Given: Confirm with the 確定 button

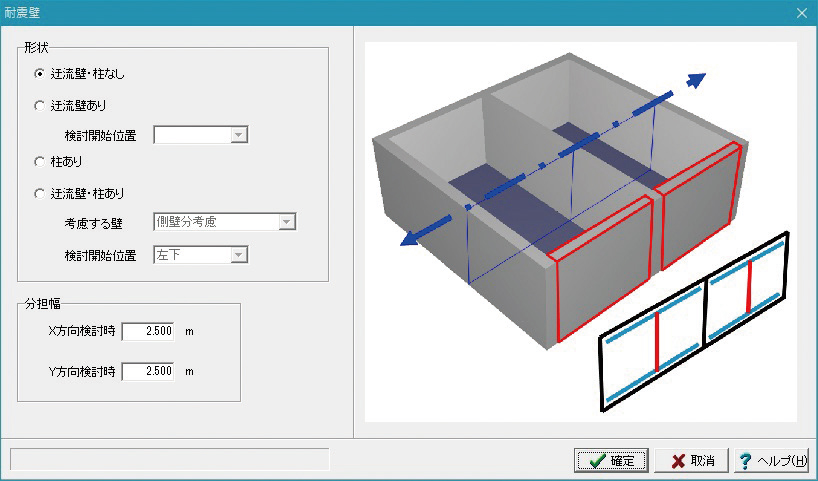Looking at the screenshot, I should (611, 461).
